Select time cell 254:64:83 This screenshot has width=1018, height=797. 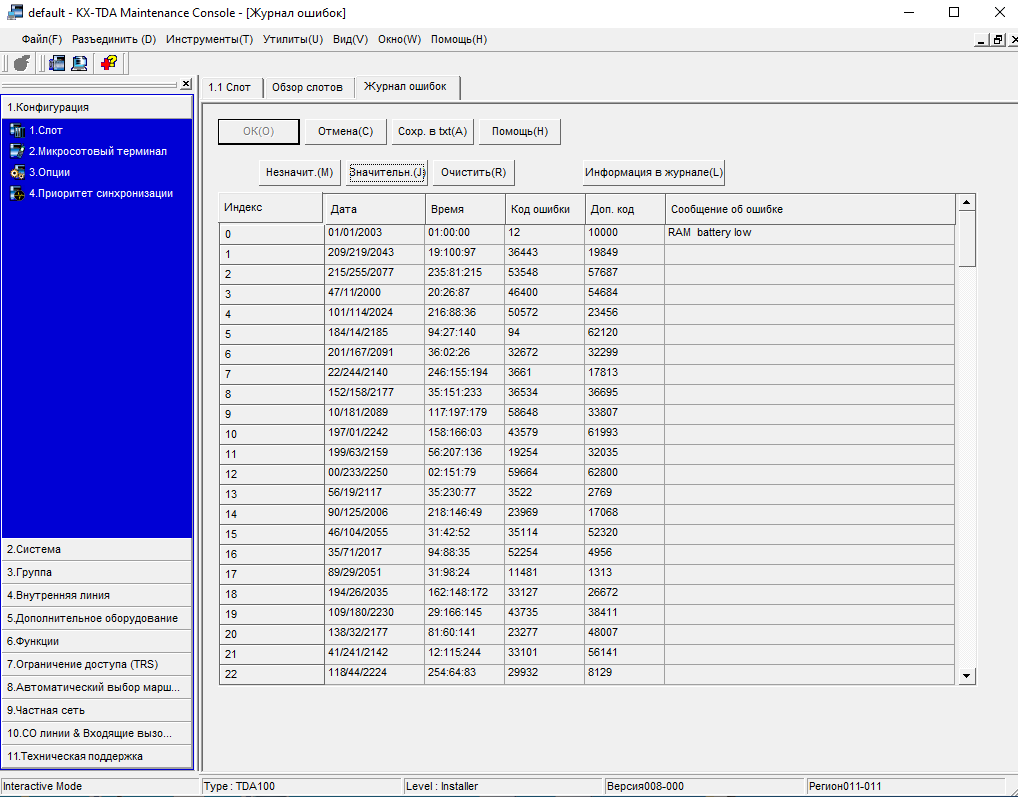click(x=464, y=672)
